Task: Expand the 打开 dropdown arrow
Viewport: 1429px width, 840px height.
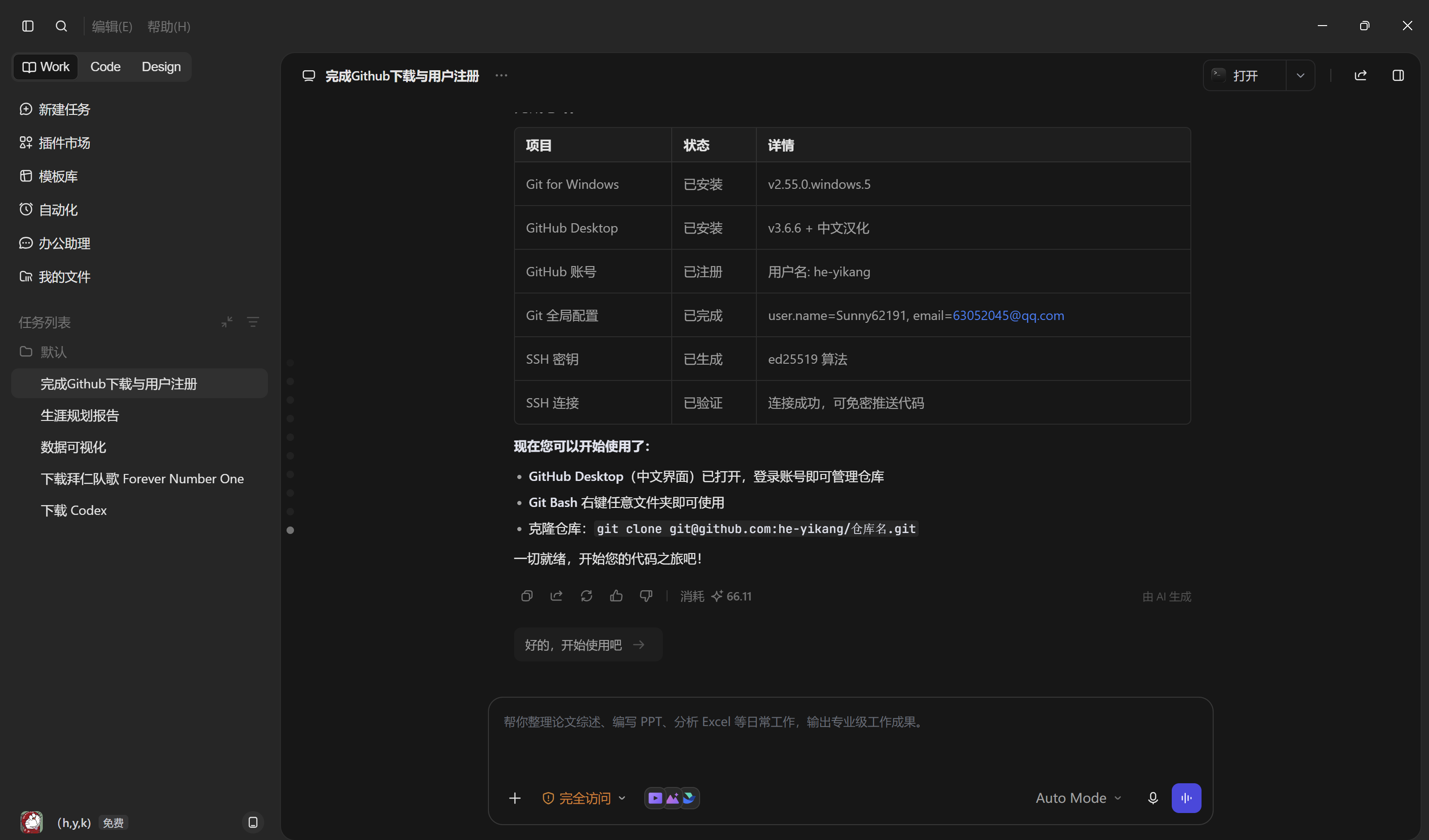Action: tap(1300, 75)
